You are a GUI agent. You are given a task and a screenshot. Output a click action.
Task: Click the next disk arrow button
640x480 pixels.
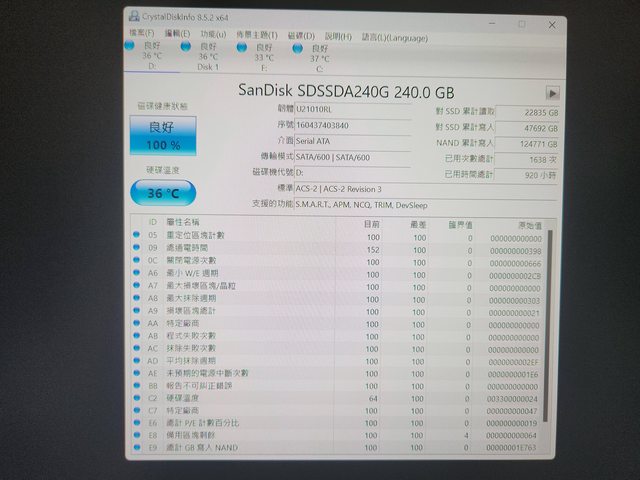[553, 92]
